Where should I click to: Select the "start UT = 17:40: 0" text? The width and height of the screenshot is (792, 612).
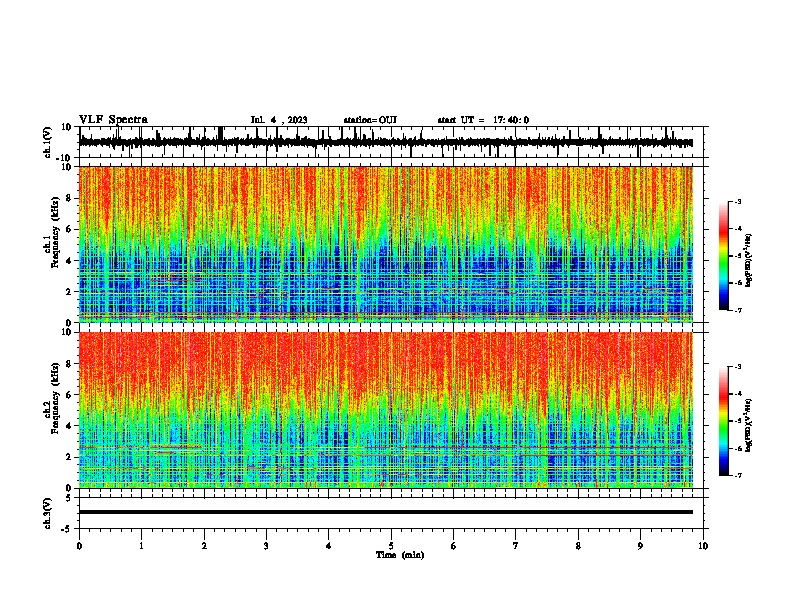pyautogui.click(x=483, y=120)
